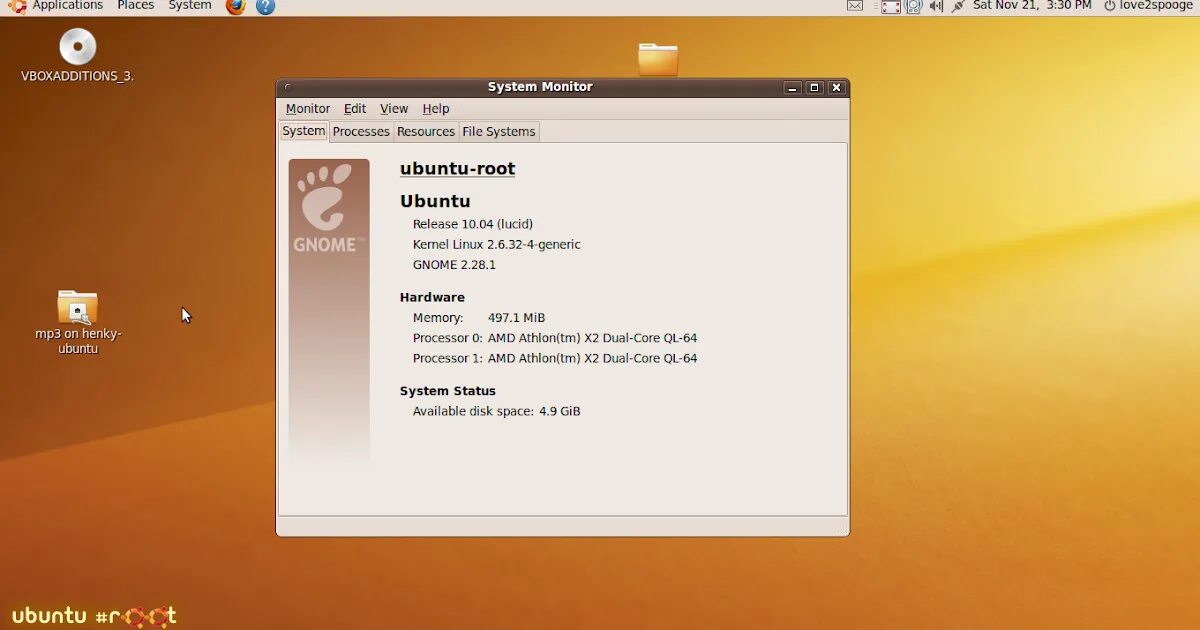Open the blue Help question-mark icon
Image resolution: width=1200 pixels, height=630 pixels.
click(x=265, y=6)
